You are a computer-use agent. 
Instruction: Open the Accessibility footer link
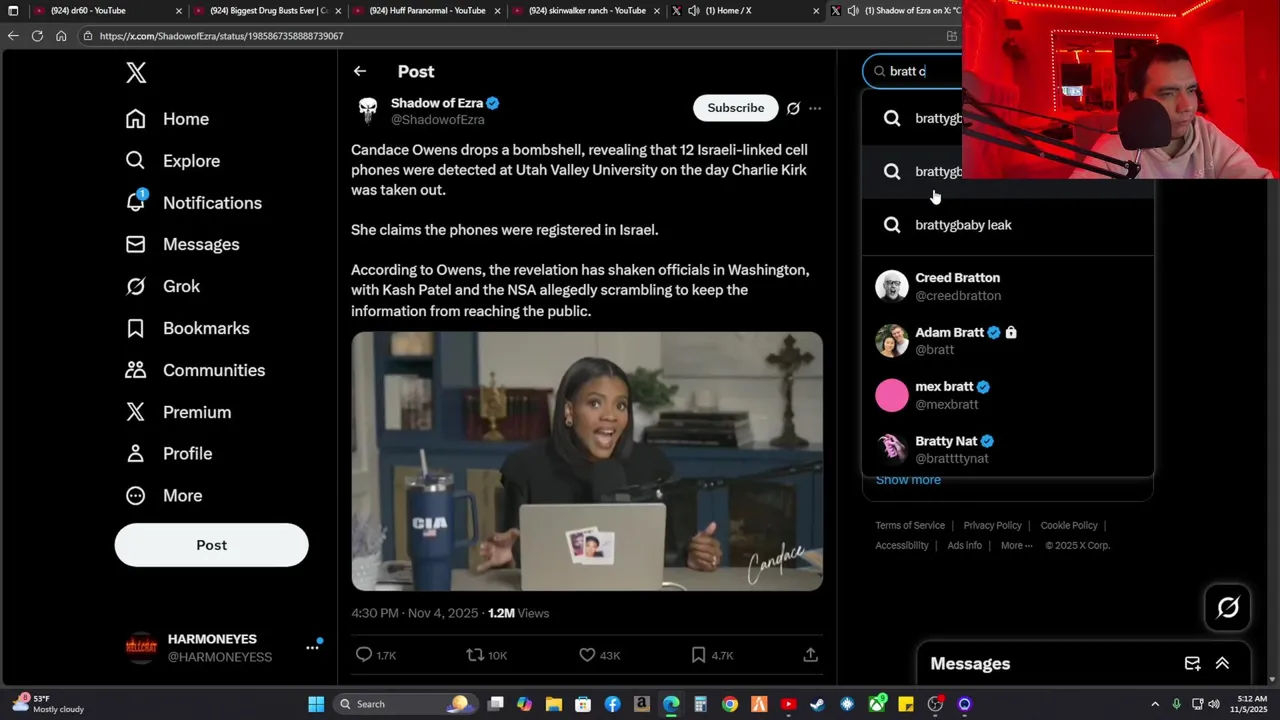tap(902, 545)
